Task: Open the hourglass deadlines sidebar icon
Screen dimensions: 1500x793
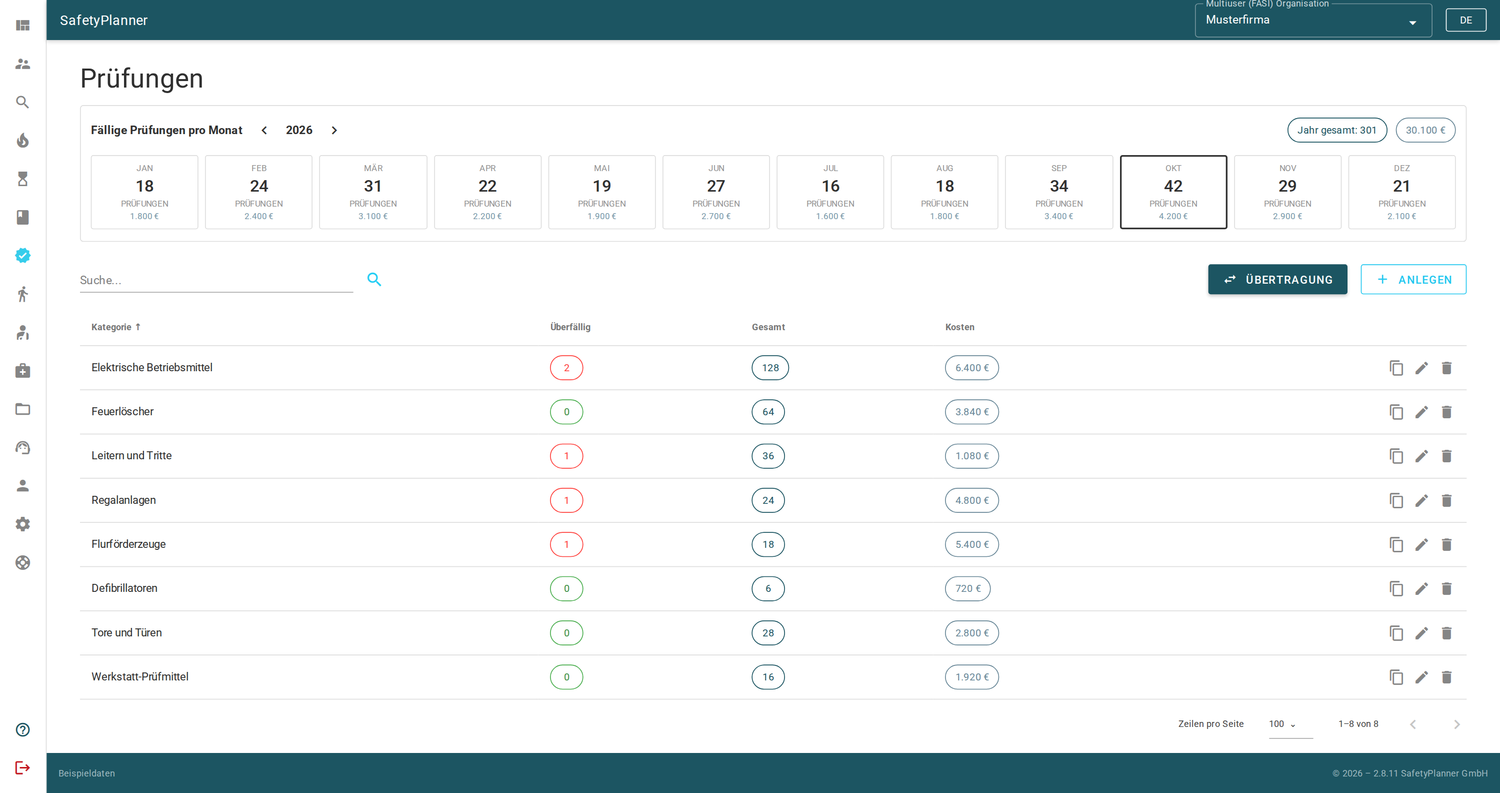Action: point(23,179)
